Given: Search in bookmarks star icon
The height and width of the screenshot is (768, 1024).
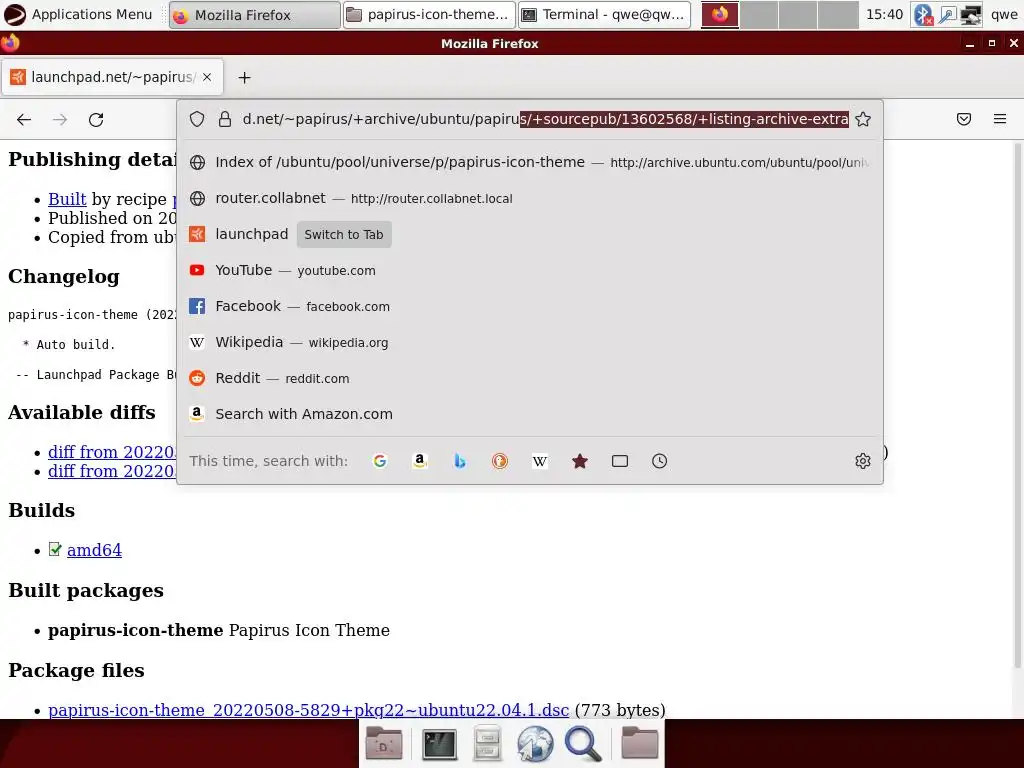Looking at the screenshot, I should [580, 461].
